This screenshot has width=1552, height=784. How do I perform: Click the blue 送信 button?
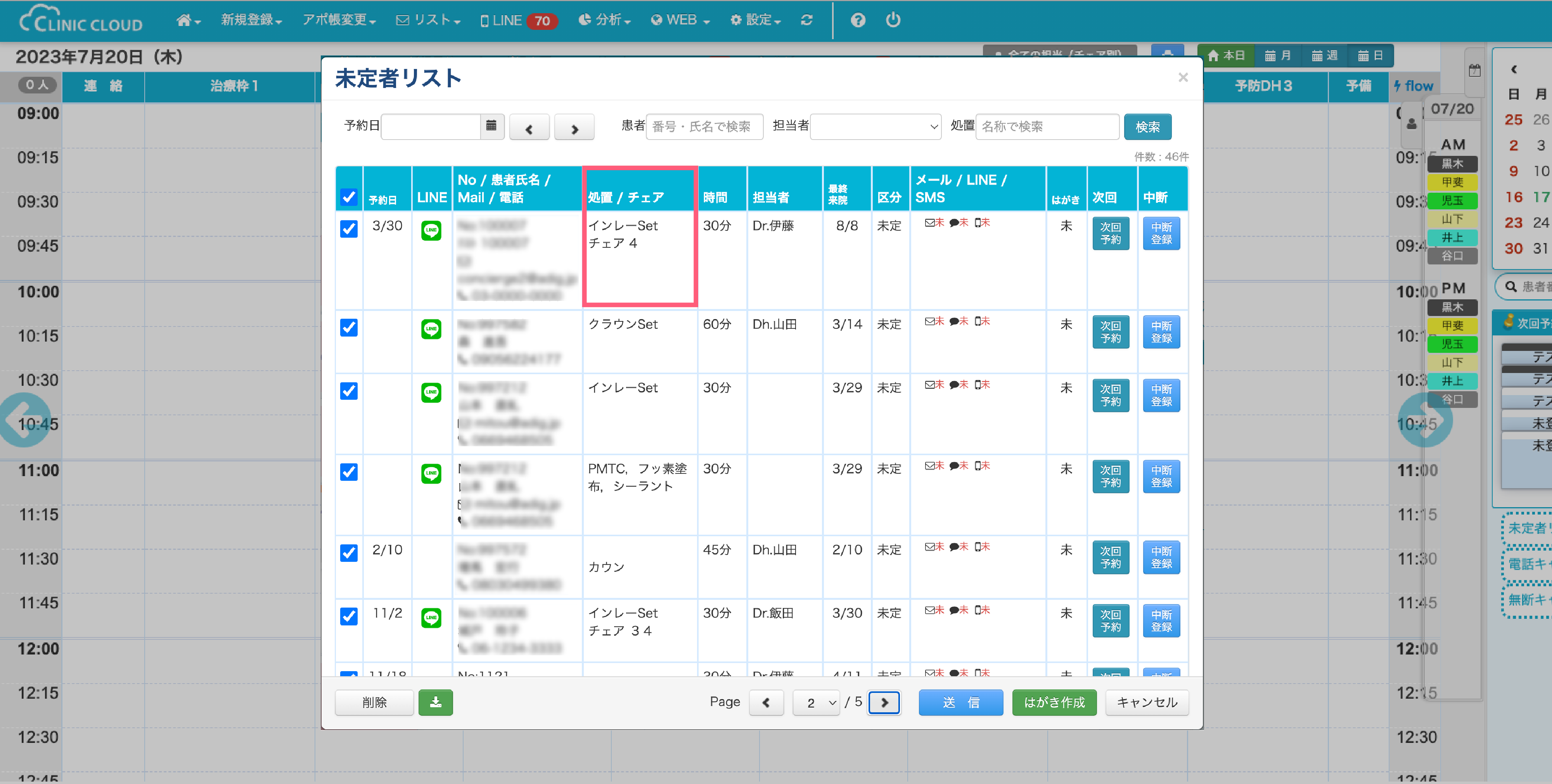pos(960,702)
